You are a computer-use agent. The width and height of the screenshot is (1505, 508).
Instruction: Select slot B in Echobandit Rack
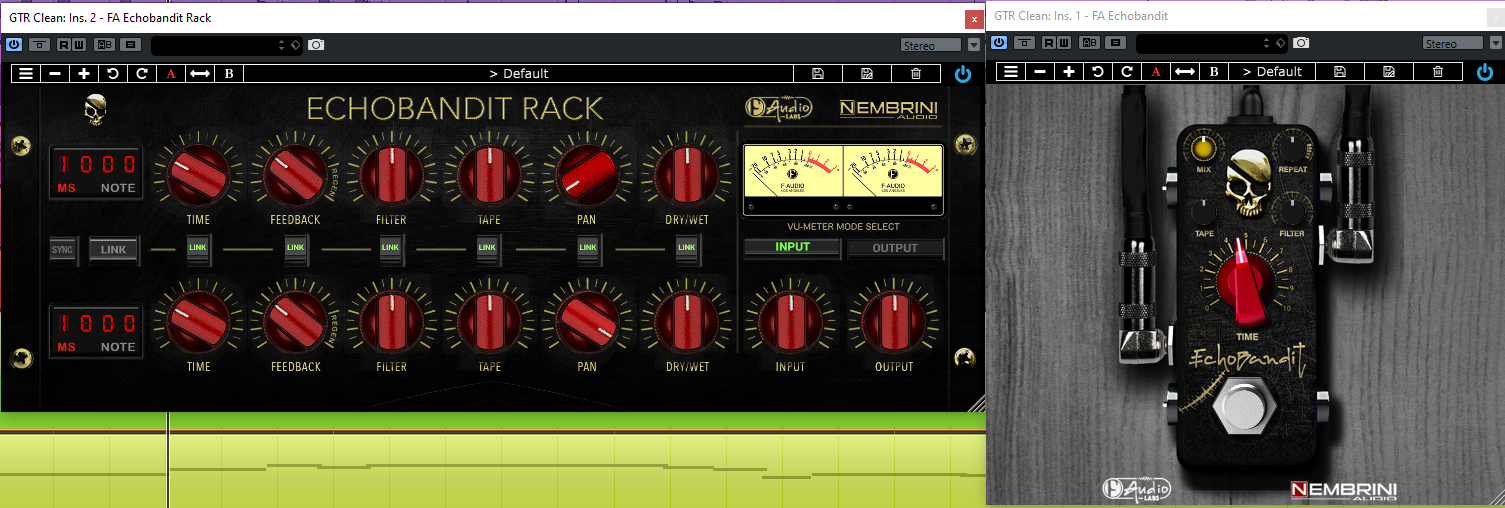point(229,73)
